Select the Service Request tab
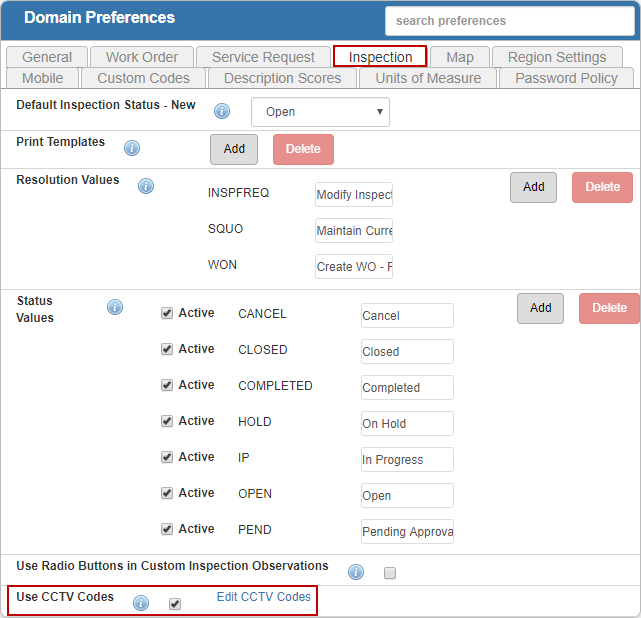The width and height of the screenshot is (641, 618). pyautogui.click(x=263, y=57)
